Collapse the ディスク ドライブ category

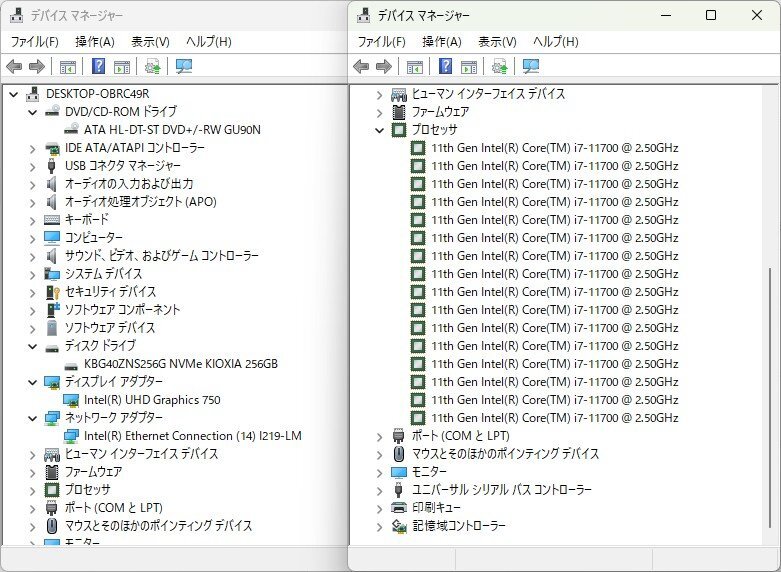[x=32, y=346]
